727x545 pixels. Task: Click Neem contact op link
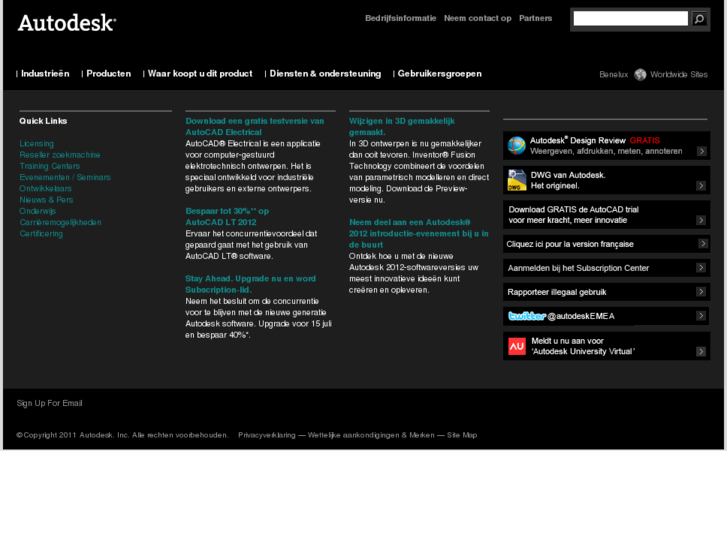478,18
